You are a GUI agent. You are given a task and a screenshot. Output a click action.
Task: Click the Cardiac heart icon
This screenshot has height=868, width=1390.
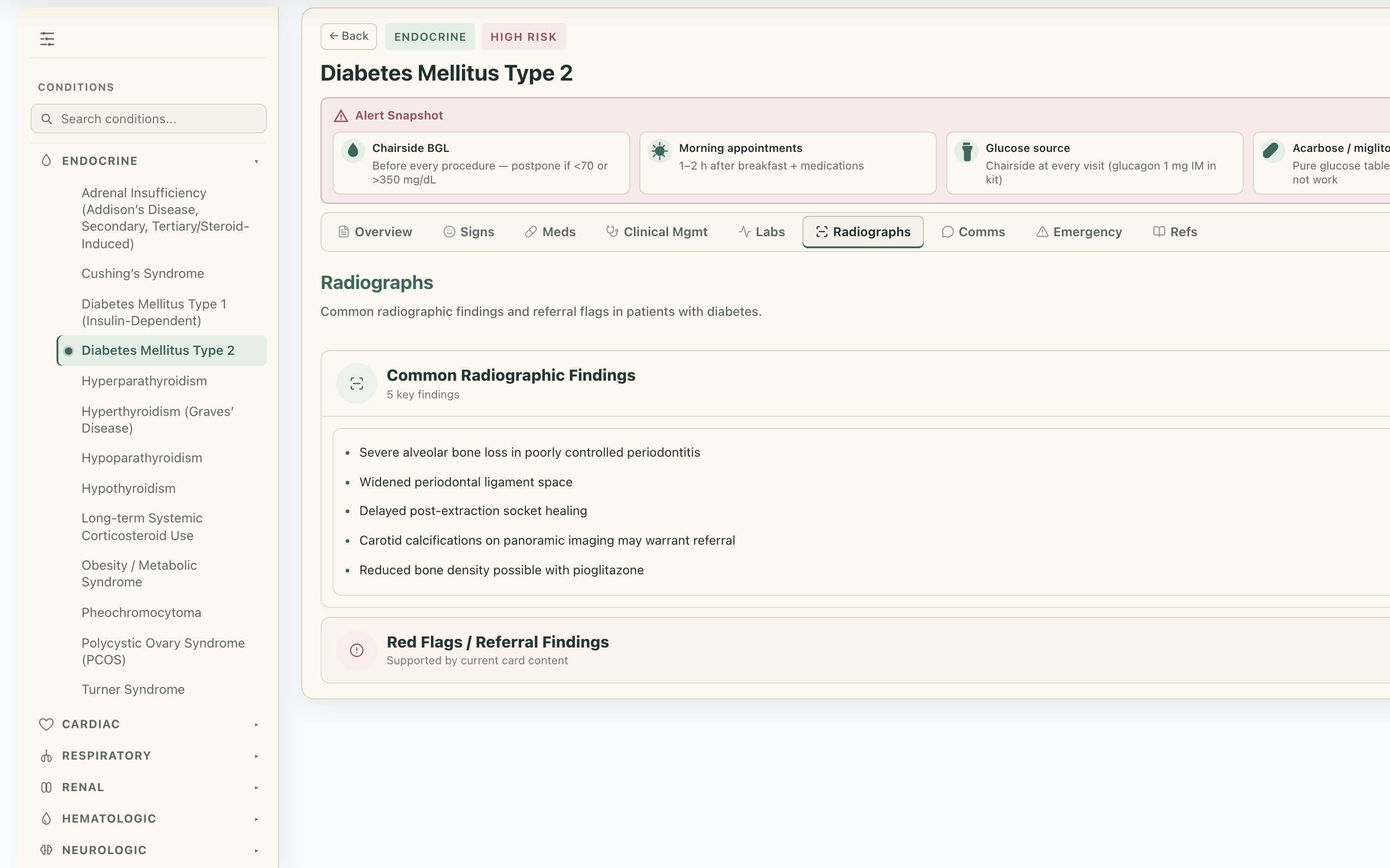point(46,724)
